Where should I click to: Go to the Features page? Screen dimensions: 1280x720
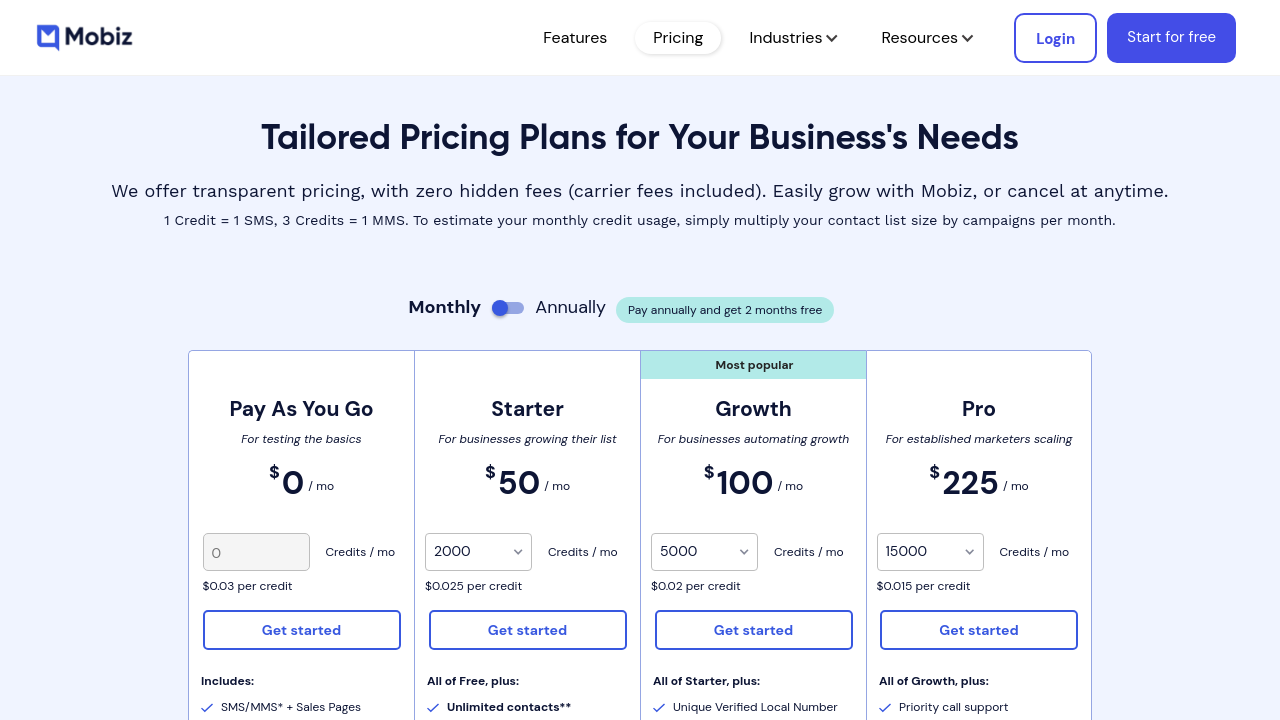(575, 38)
